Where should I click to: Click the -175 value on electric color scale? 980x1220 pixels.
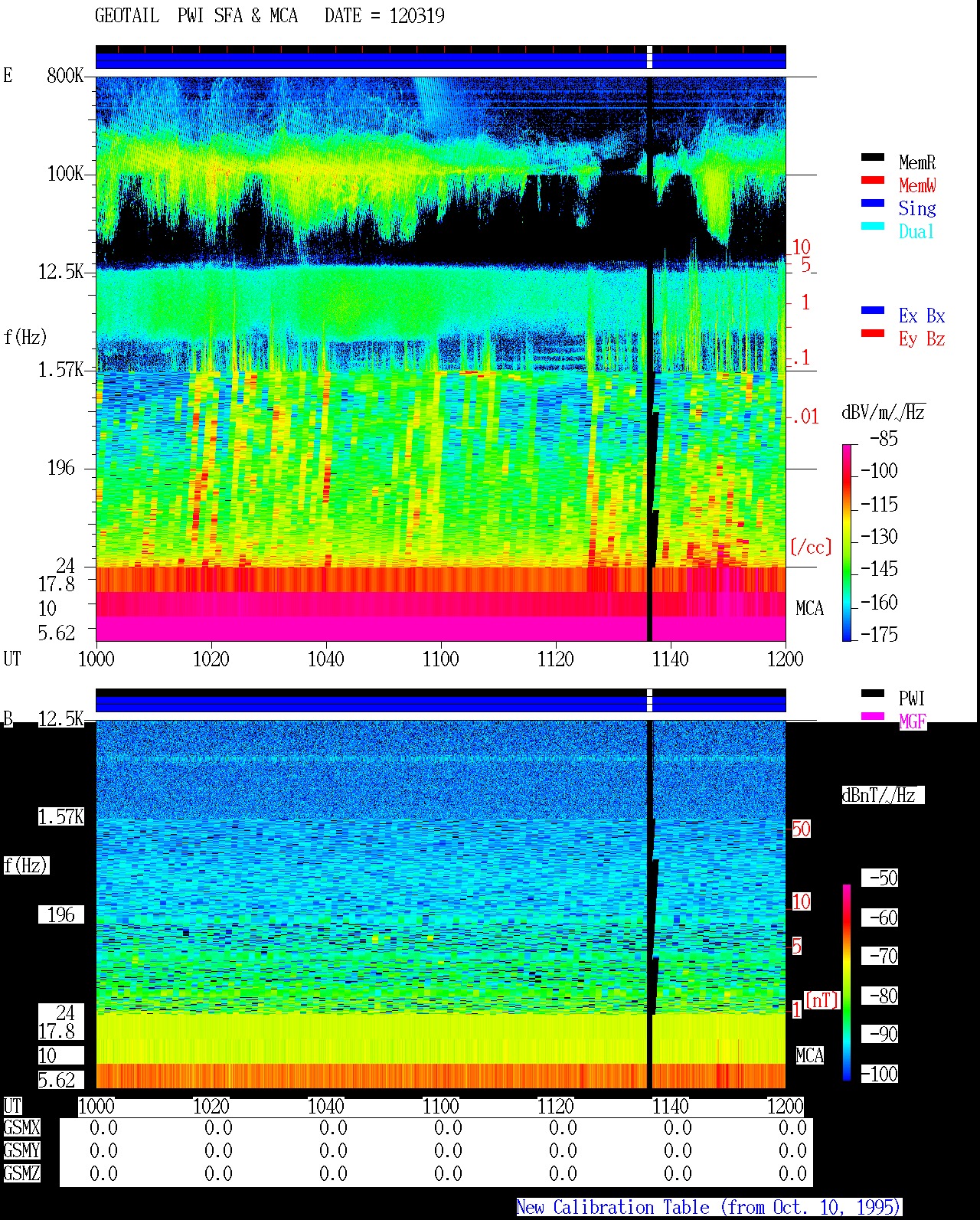click(x=879, y=634)
